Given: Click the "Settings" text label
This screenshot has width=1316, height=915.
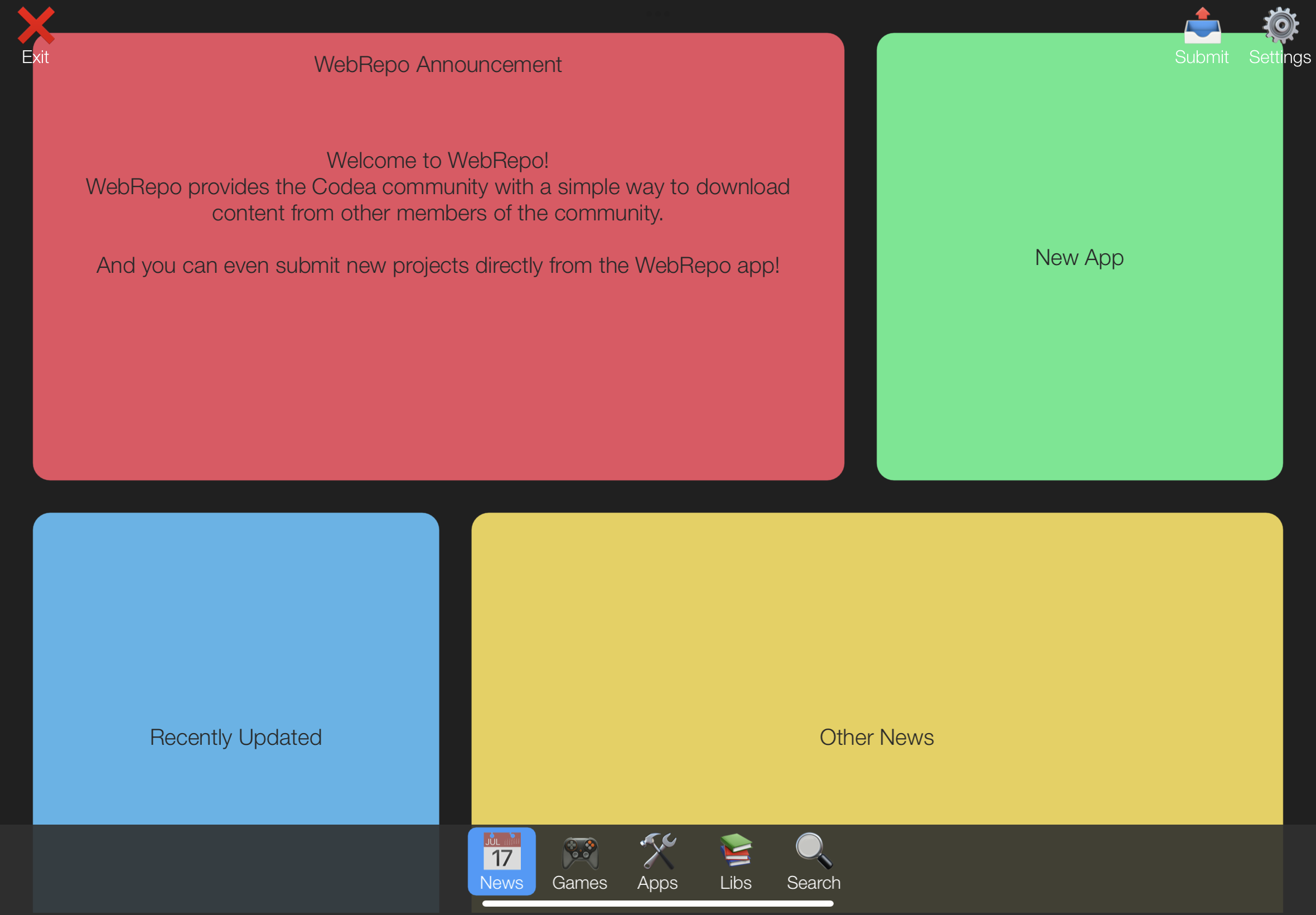Looking at the screenshot, I should point(1279,57).
